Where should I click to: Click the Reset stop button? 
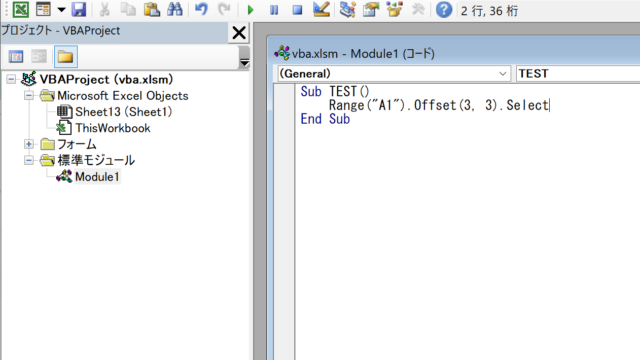click(298, 10)
